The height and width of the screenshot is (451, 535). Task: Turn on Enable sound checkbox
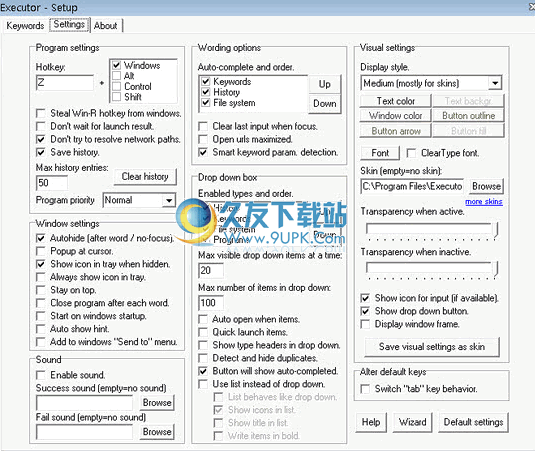click(x=41, y=375)
